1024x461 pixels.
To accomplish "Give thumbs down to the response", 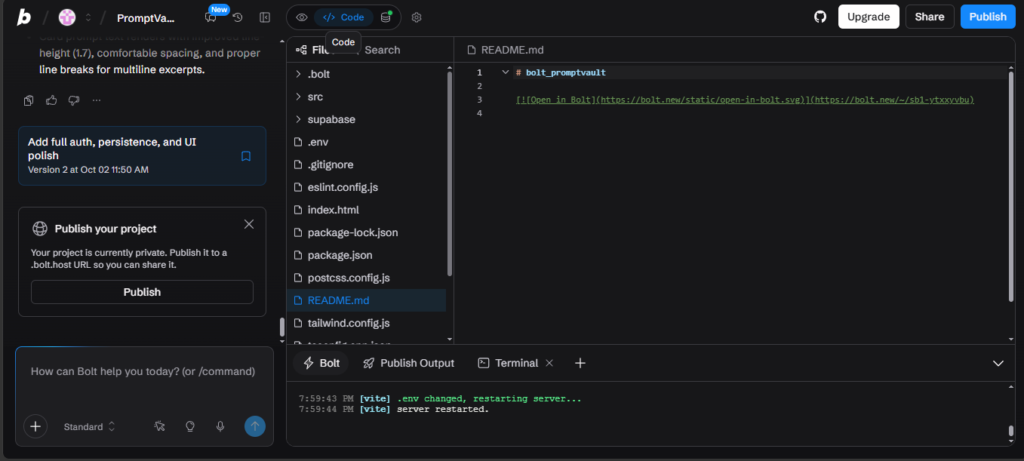I will (x=74, y=101).
